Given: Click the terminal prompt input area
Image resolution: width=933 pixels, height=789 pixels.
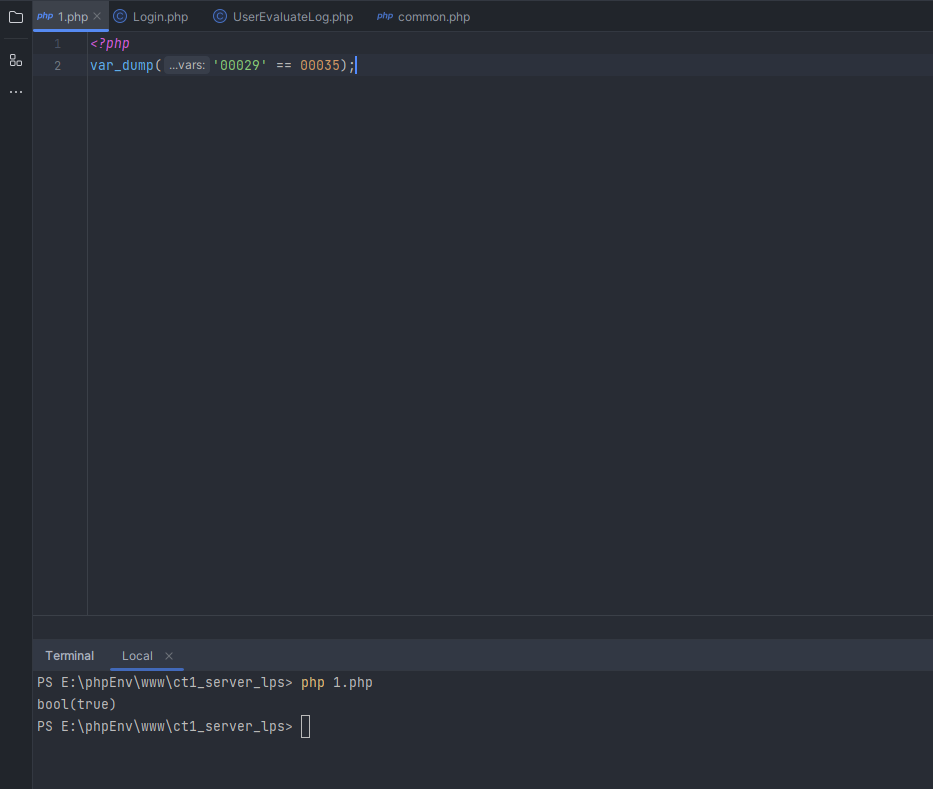Looking at the screenshot, I should pyautogui.click(x=305, y=726).
